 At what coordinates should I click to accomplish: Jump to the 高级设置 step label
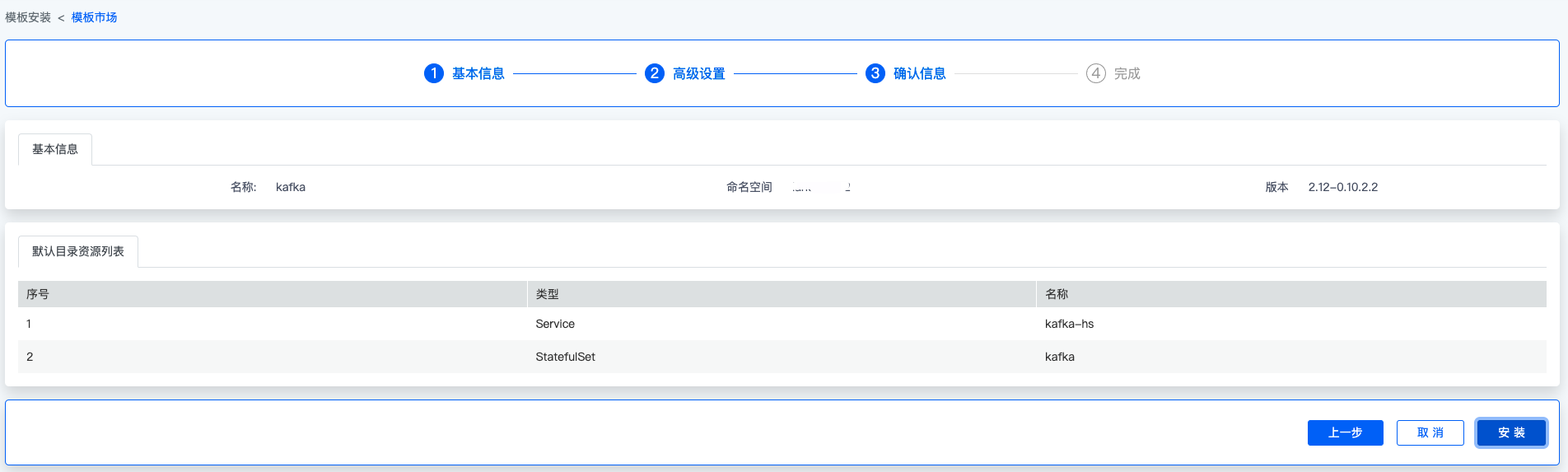click(698, 73)
